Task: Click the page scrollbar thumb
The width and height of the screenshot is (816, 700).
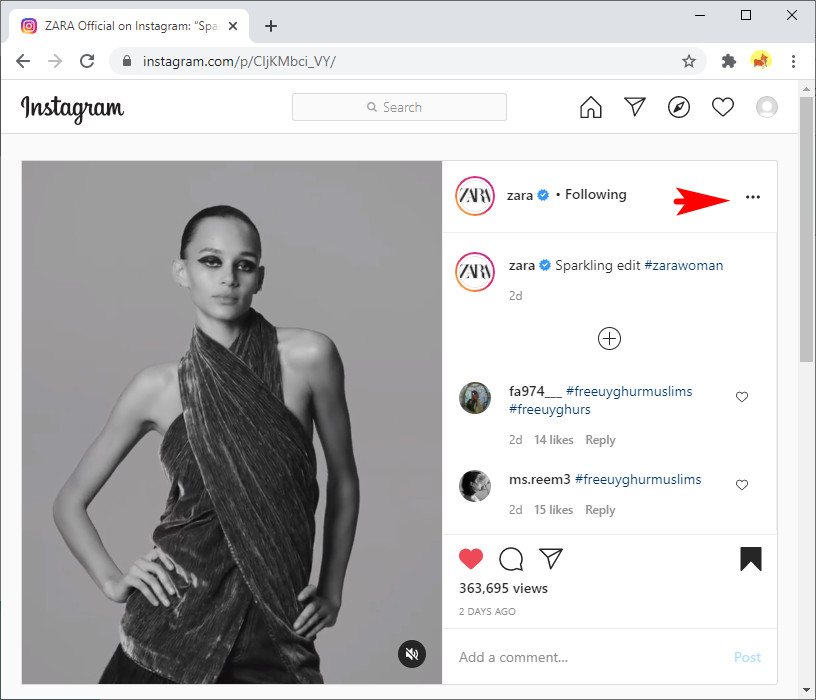Action: (806, 229)
